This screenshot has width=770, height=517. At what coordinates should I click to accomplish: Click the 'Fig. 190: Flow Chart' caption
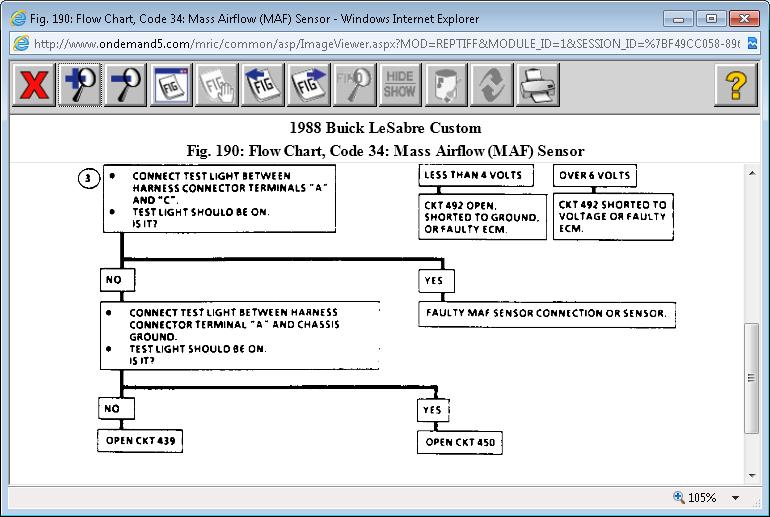tap(385, 150)
